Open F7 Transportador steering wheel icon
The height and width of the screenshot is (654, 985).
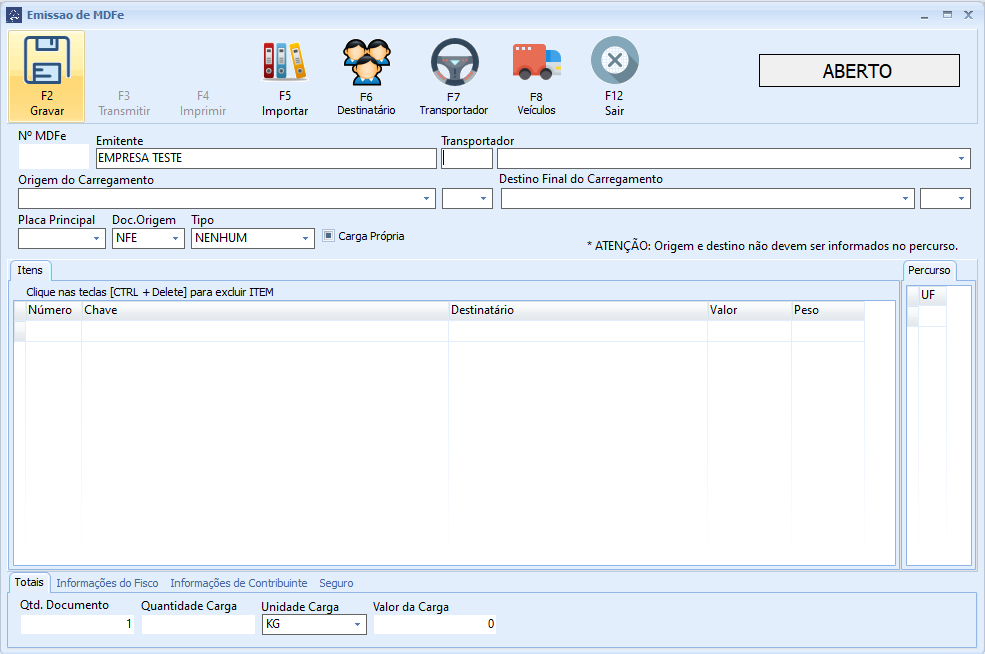click(x=454, y=62)
